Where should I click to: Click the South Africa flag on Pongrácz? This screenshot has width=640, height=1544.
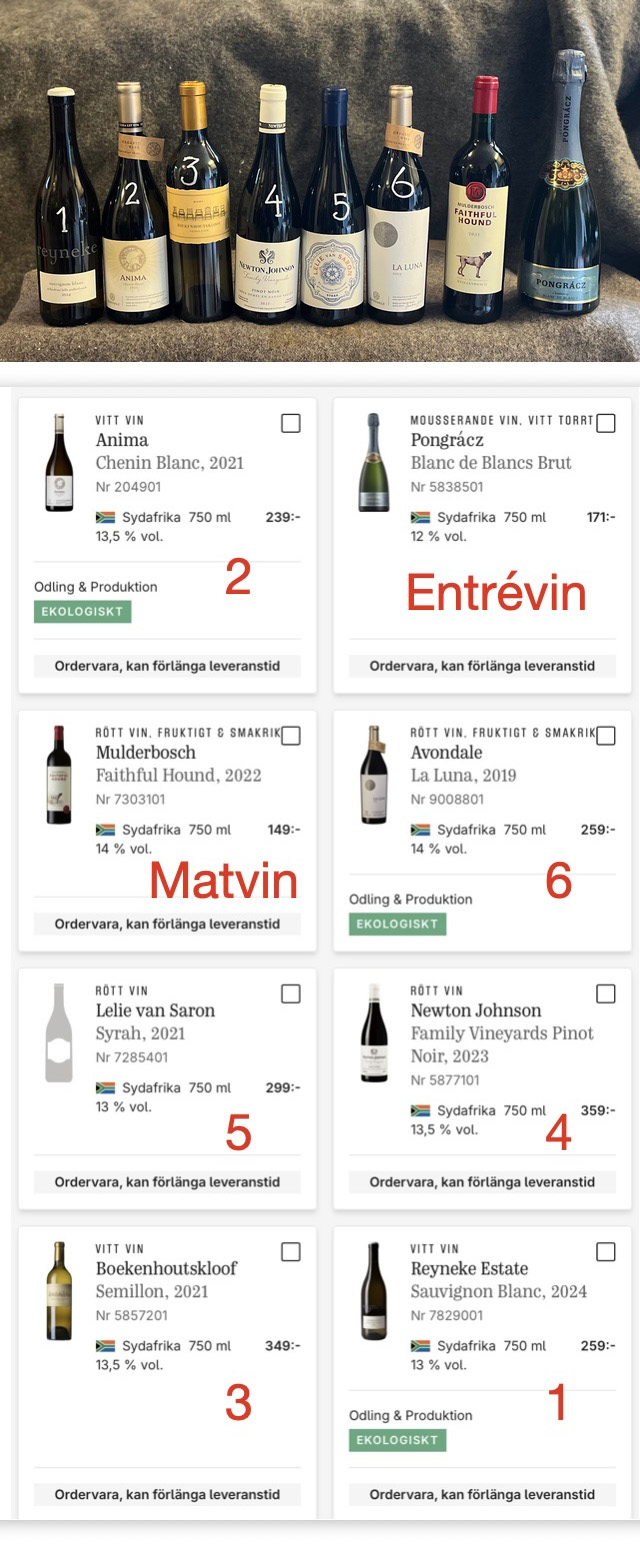(420, 517)
